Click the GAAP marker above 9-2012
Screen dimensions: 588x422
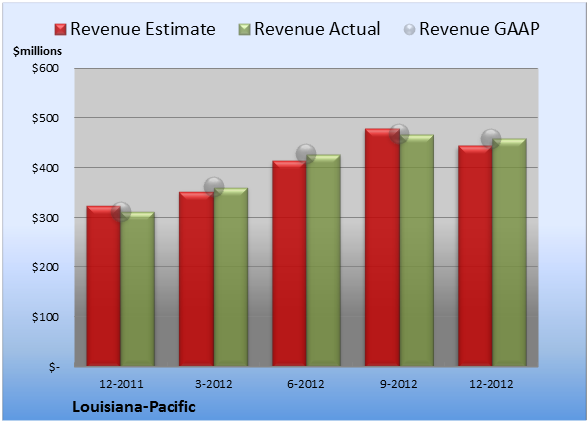point(399,134)
